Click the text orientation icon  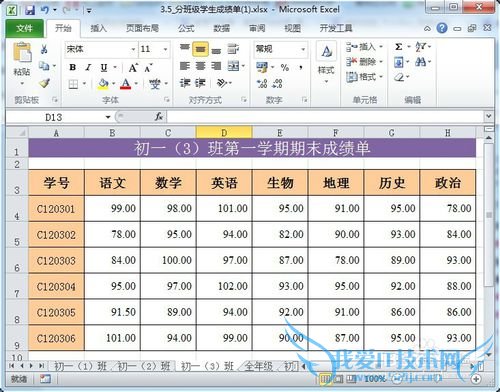[x=222, y=83]
